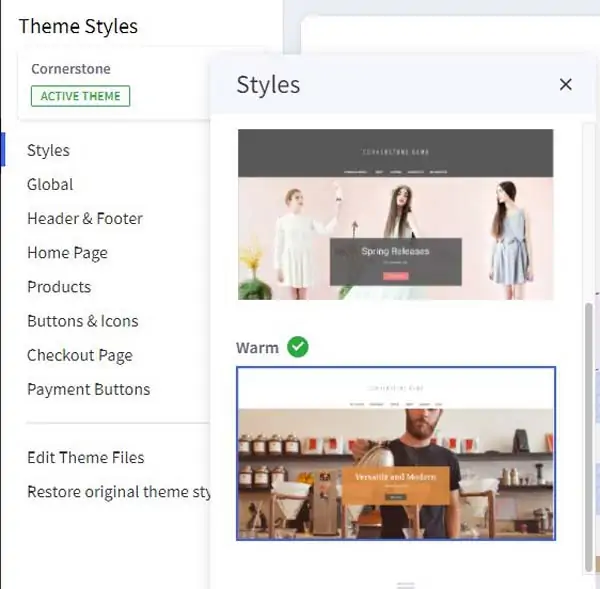The image size is (600, 589).
Task: Go to Header & Footer settings
Action: click(x=85, y=219)
